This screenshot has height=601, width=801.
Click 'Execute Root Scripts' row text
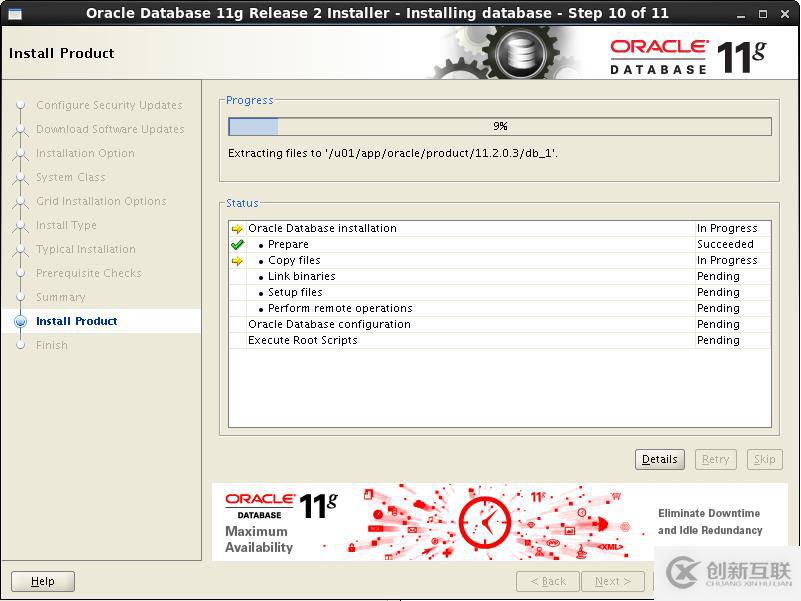pyautogui.click(x=302, y=340)
